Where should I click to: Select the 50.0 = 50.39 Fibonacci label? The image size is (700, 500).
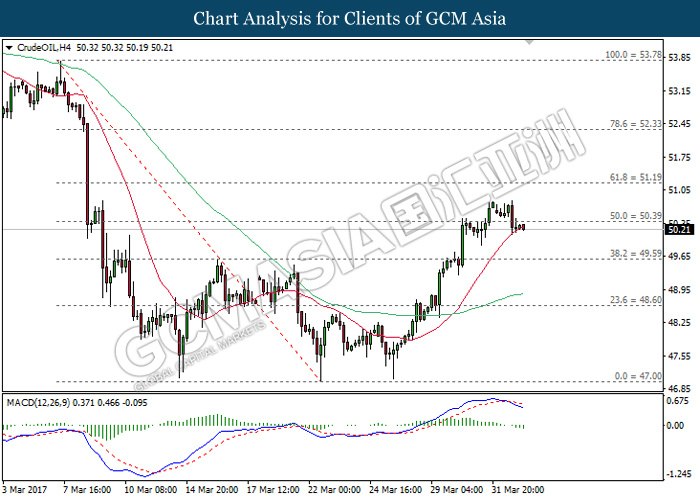[636, 216]
